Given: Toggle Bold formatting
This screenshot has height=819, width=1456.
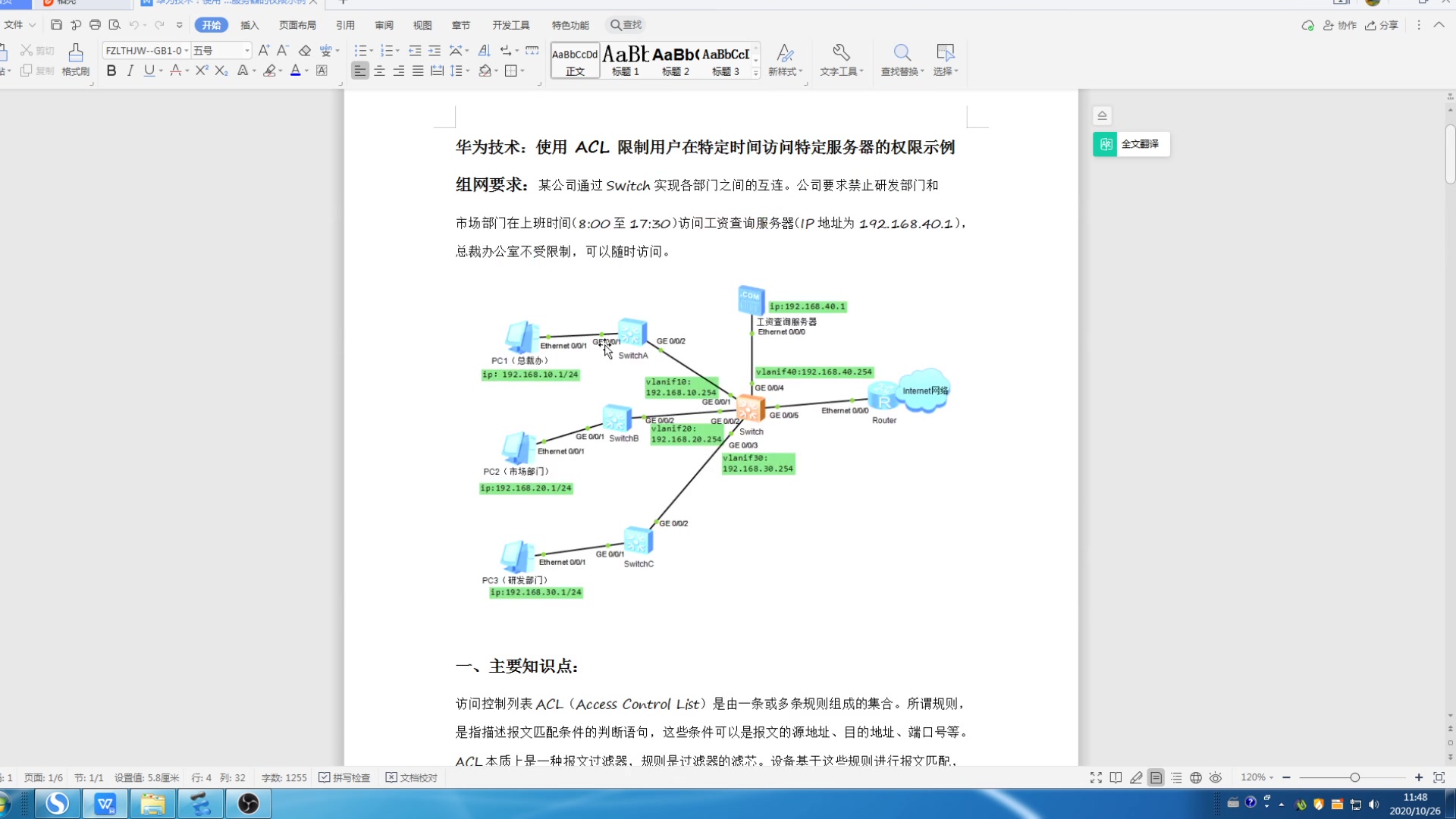Looking at the screenshot, I should tap(111, 71).
